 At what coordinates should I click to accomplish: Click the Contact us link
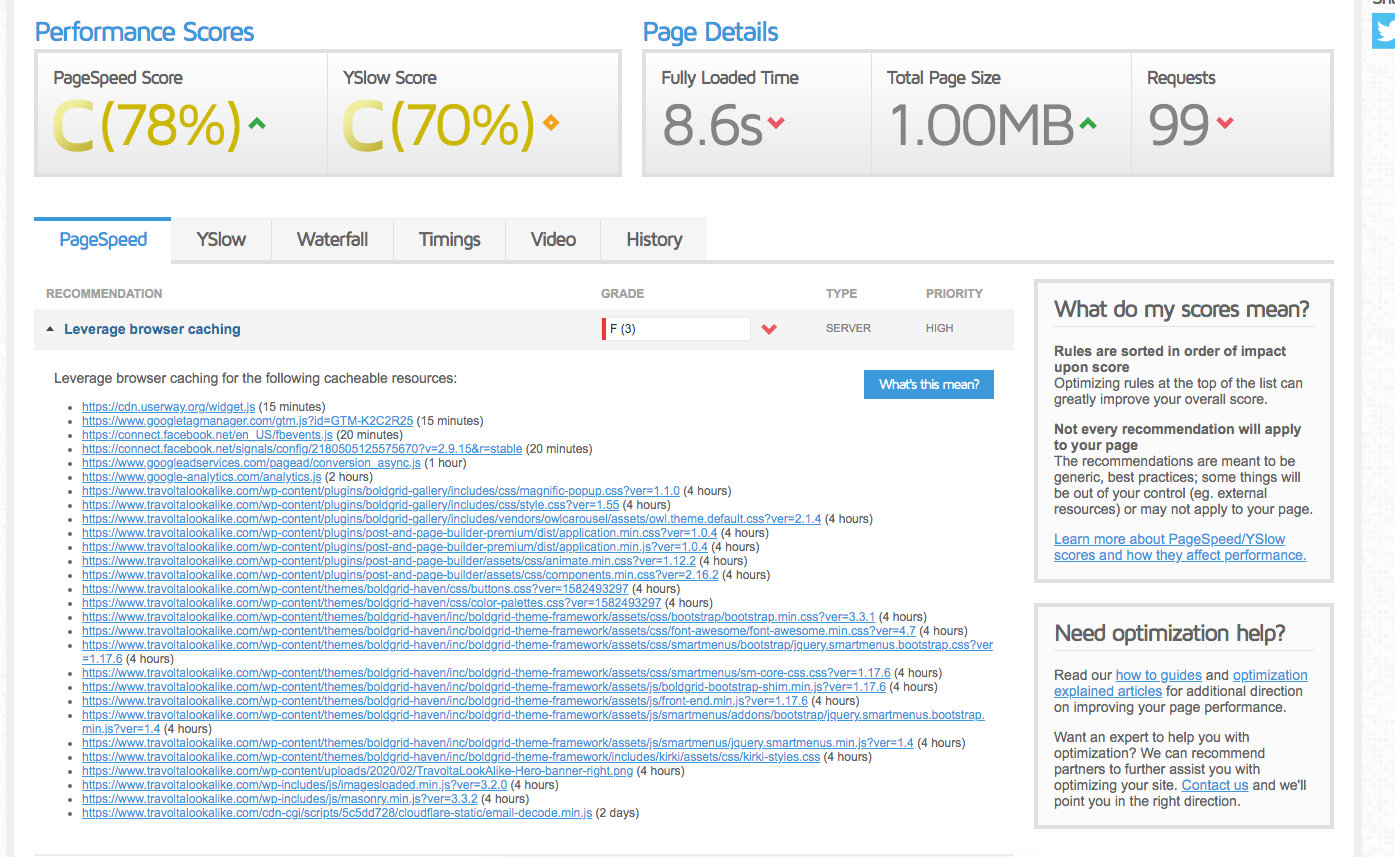point(1214,784)
